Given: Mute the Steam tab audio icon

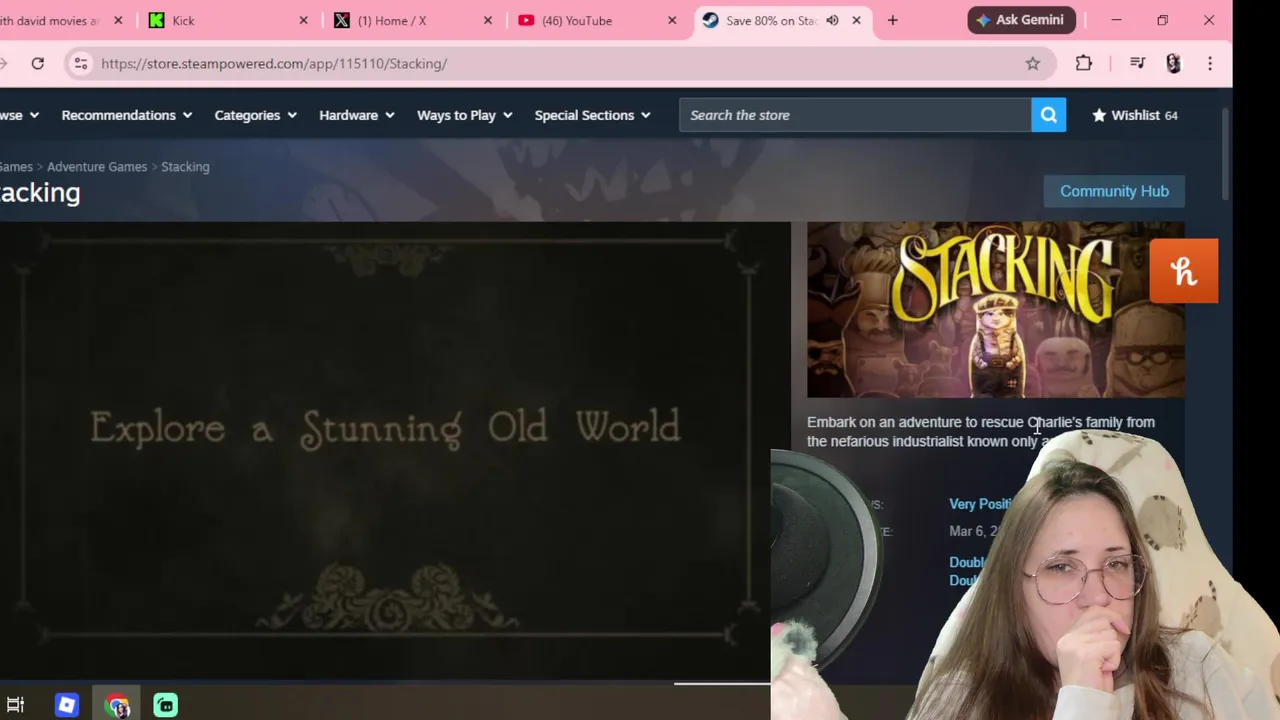Looking at the screenshot, I should click(832, 20).
